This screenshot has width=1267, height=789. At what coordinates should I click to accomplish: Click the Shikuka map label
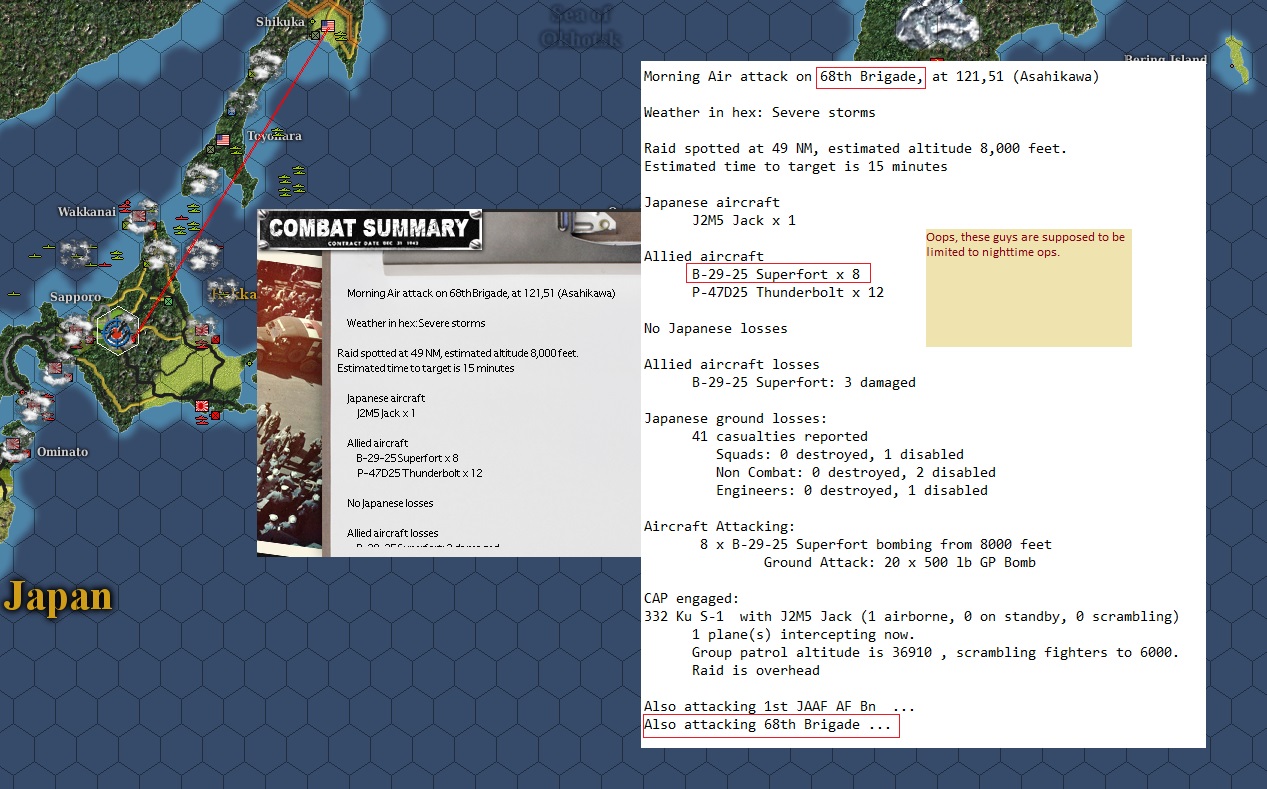point(280,21)
